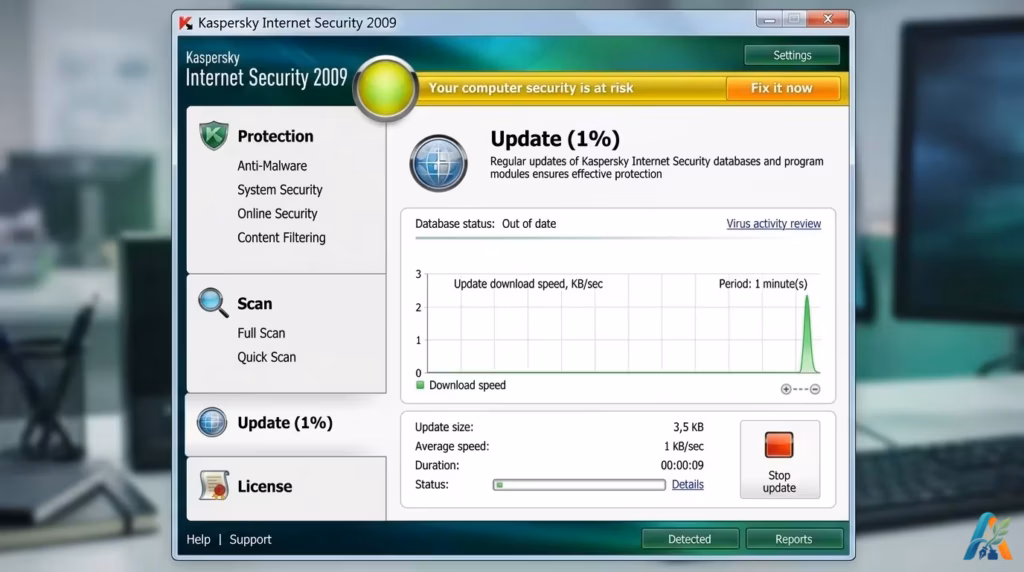Choose Full Scan
1024x572 pixels.
[x=261, y=333]
